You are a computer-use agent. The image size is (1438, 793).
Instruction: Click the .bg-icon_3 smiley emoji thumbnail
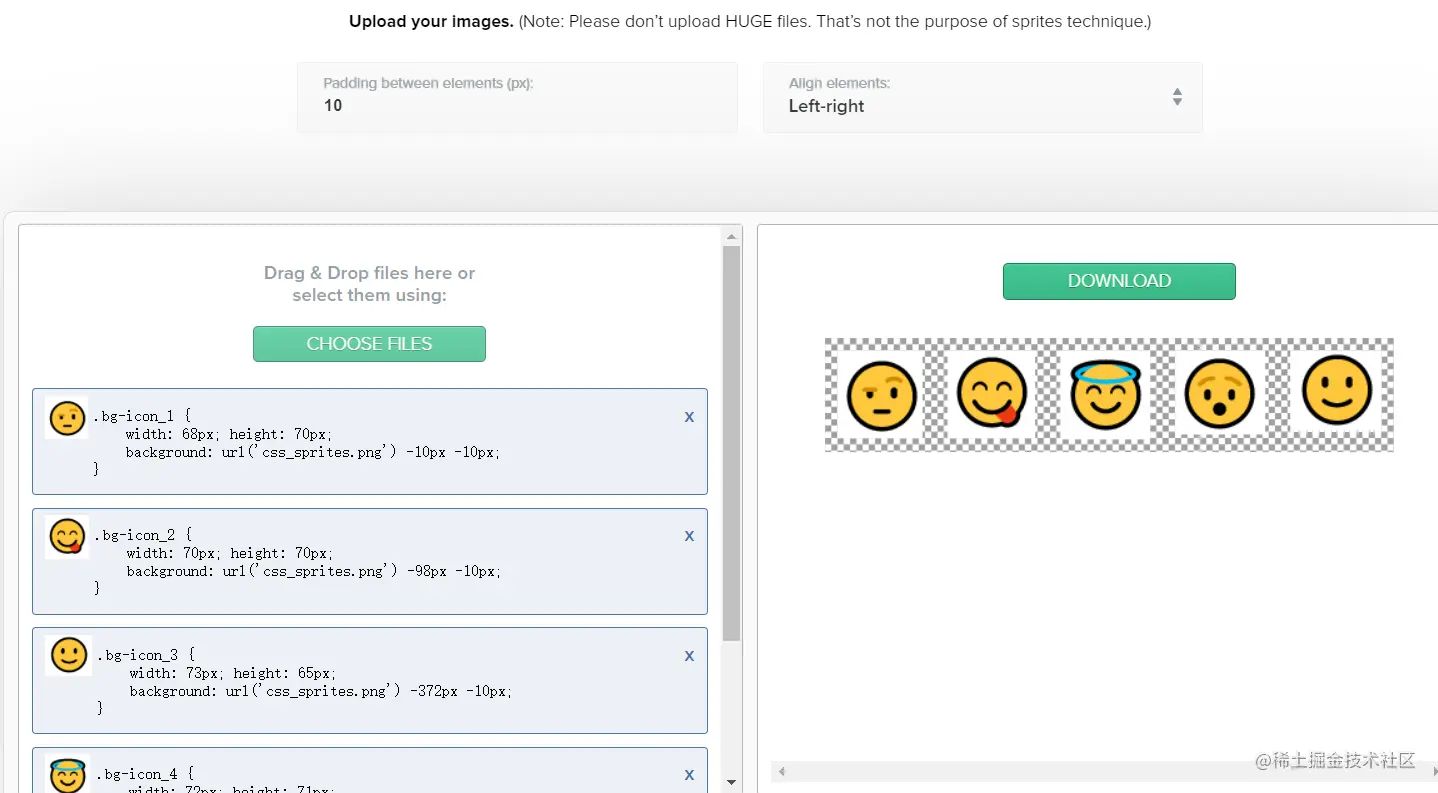click(68, 656)
